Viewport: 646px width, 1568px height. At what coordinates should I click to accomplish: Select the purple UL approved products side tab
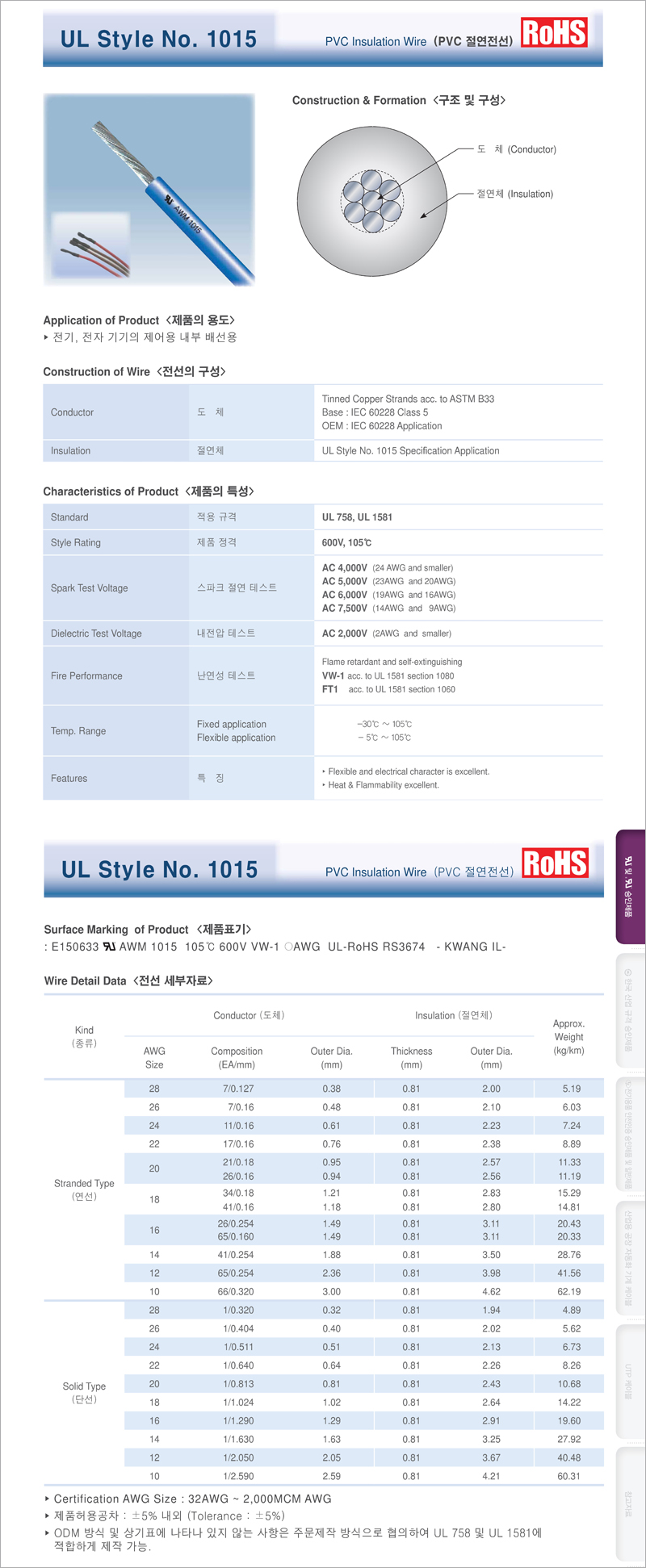coord(630,887)
